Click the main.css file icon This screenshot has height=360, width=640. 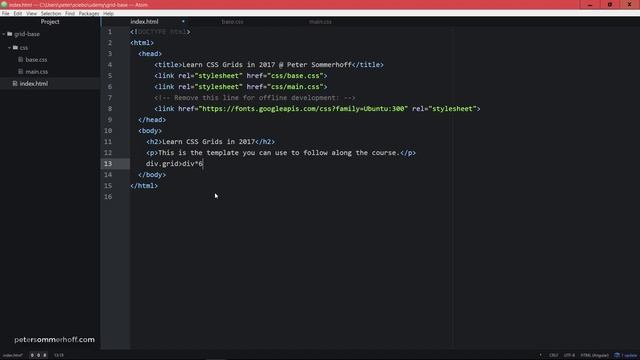point(21,72)
